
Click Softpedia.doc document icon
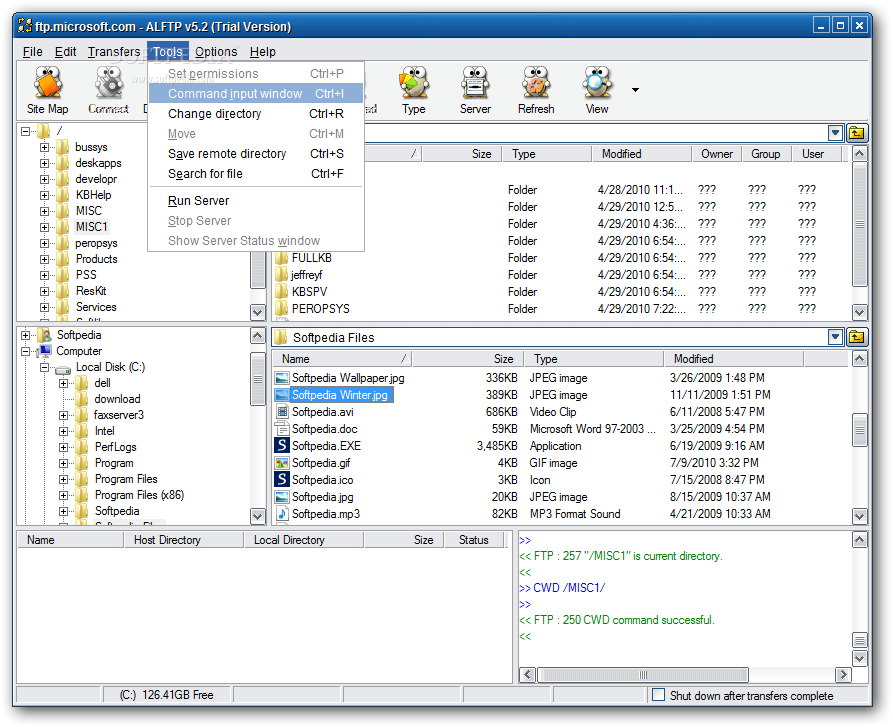click(282, 429)
